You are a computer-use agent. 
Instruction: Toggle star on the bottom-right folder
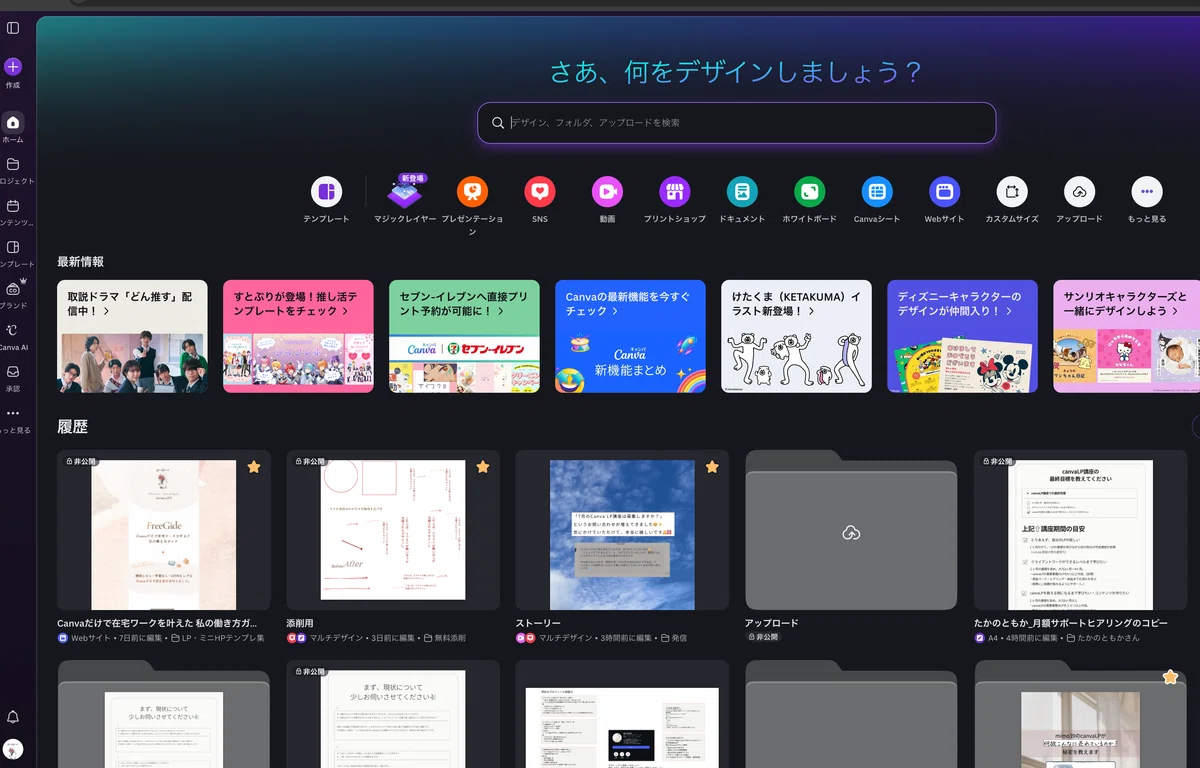click(x=1170, y=677)
